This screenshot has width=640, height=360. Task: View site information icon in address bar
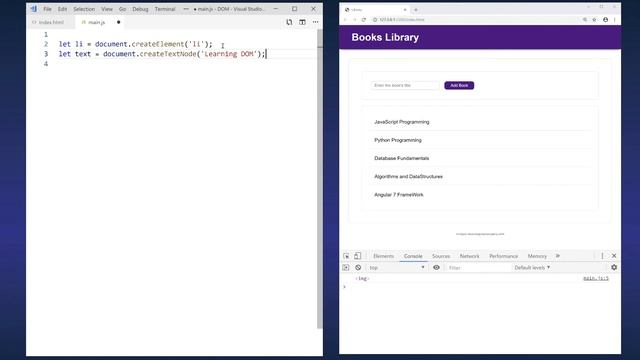pos(375,20)
